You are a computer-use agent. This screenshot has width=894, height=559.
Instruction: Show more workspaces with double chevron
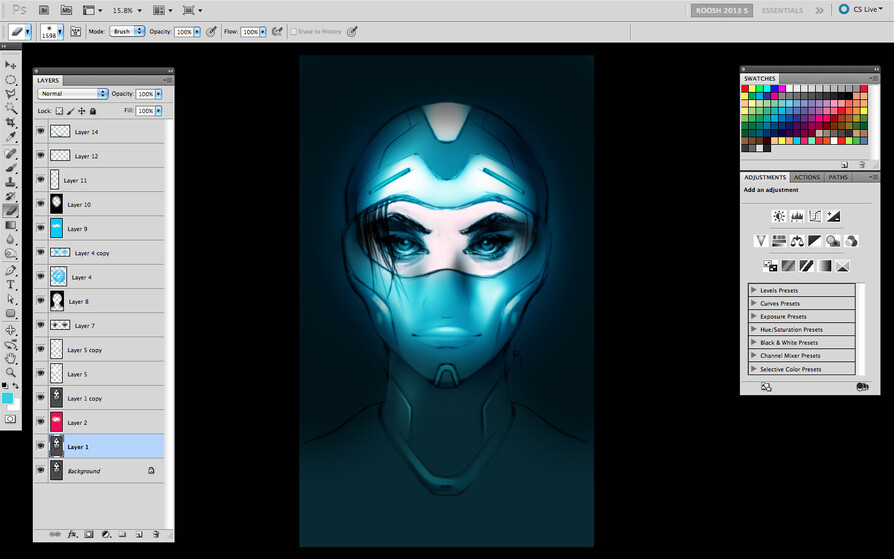819,10
